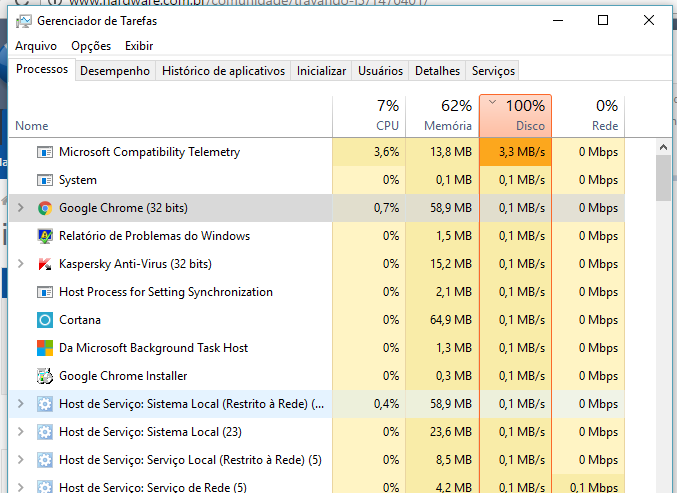
Task: Sort by the Memória column header
Action: coord(442,116)
